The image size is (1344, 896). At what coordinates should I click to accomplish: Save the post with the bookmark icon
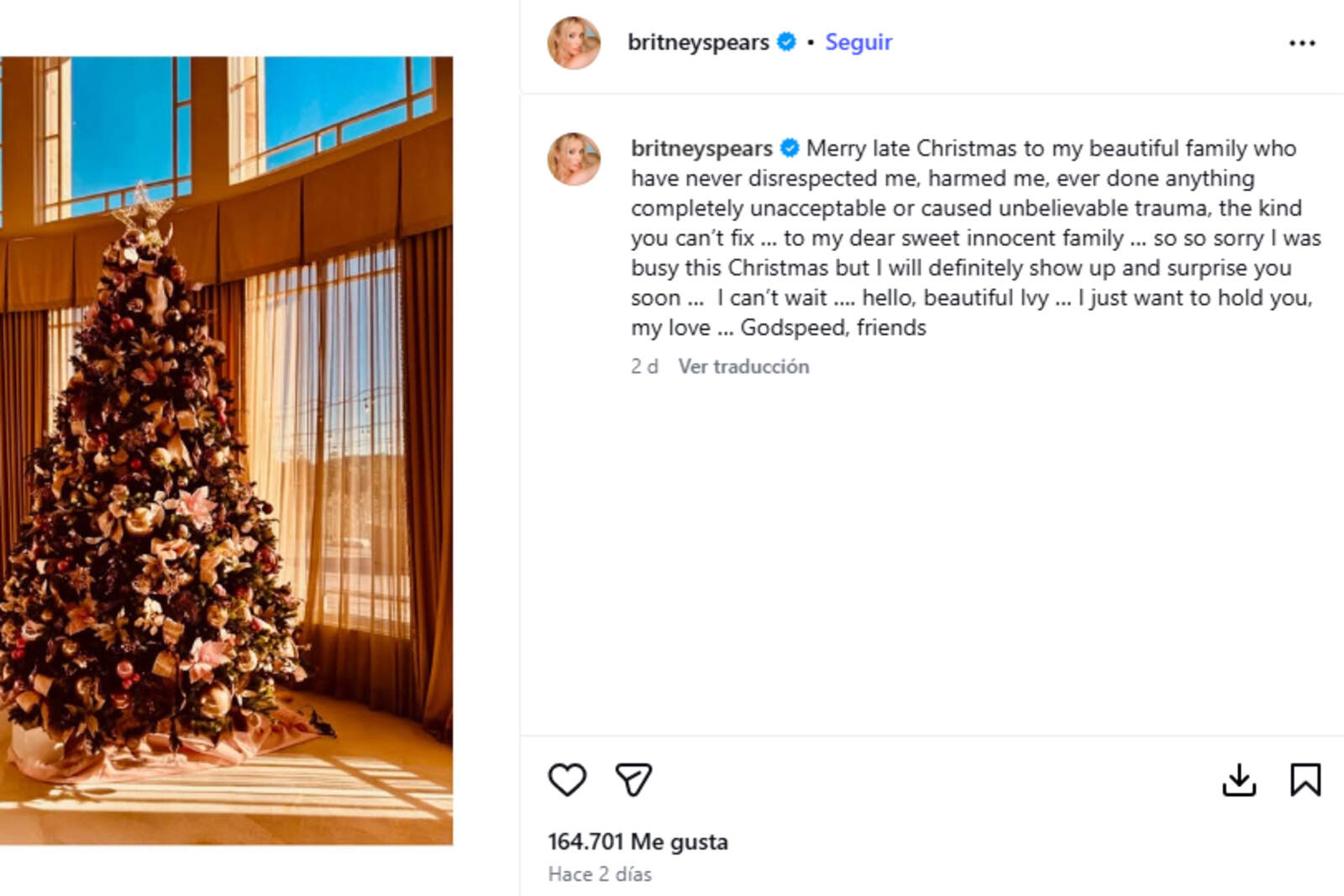[x=1307, y=779]
